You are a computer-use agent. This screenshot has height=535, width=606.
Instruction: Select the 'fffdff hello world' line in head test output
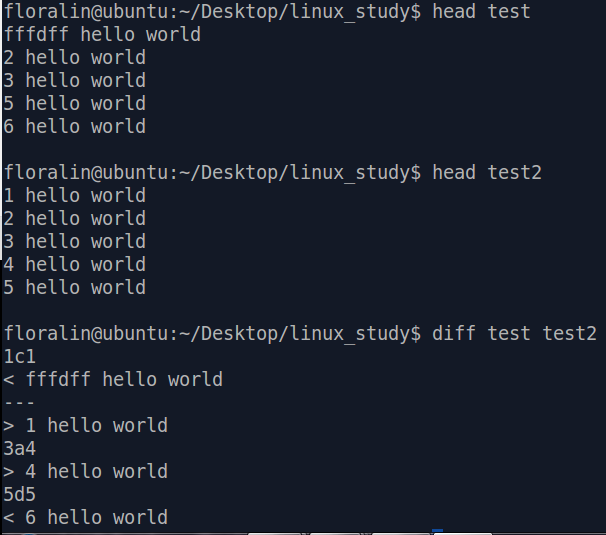pyautogui.click(x=102, y=34)
